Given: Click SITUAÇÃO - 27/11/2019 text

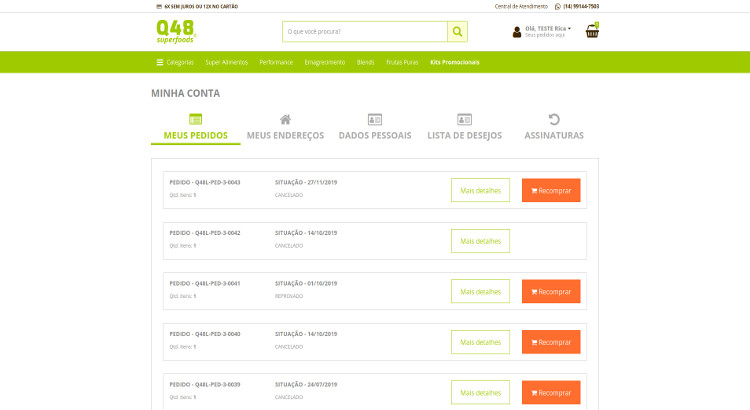Looking at the screenshot, I should [x=306, y=182].
